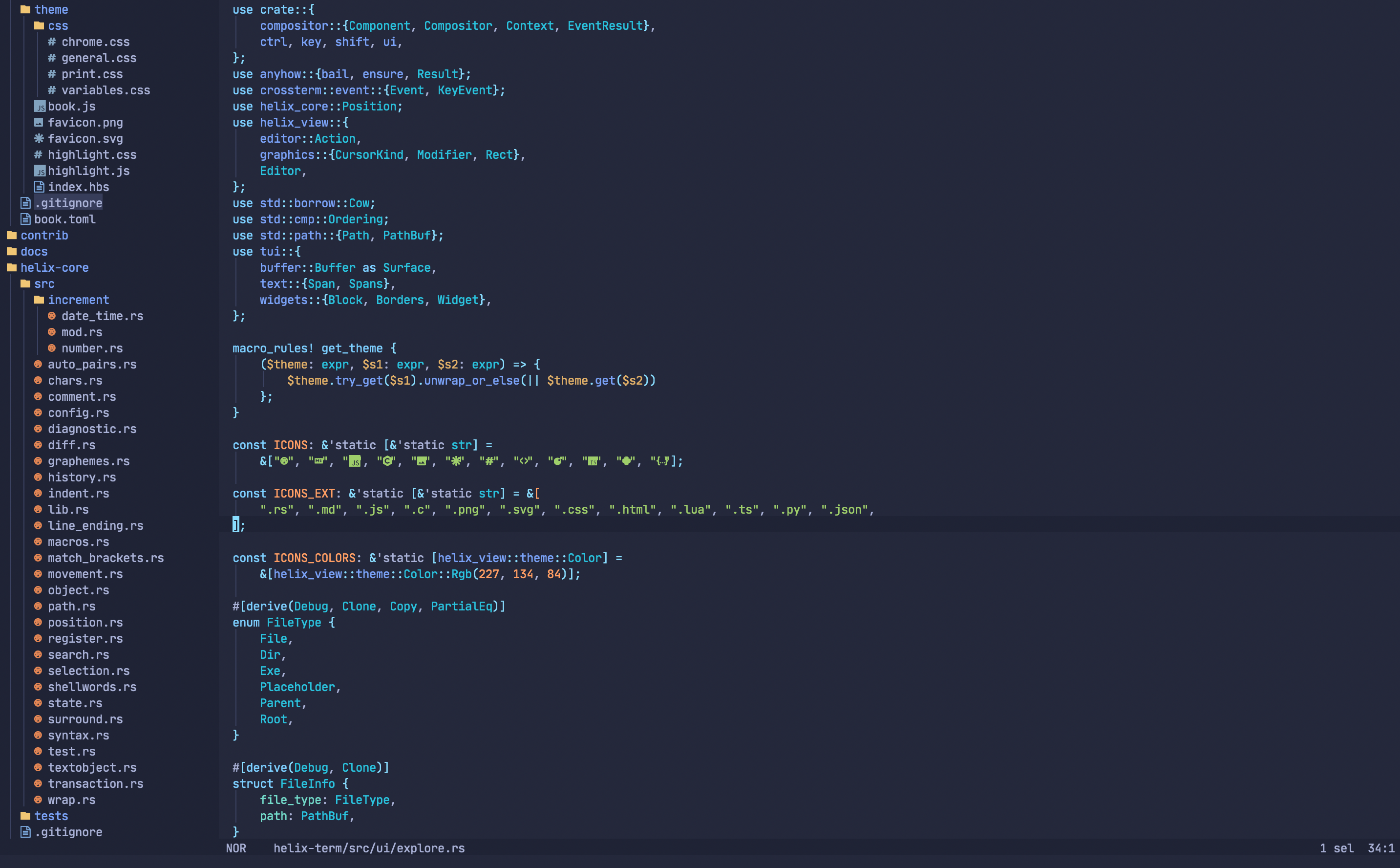The height and width of the screenshot is (868, 1400).
Task: Select the highlighted .gitignore file
Action: pyautogui.click(x=68, y=203)
